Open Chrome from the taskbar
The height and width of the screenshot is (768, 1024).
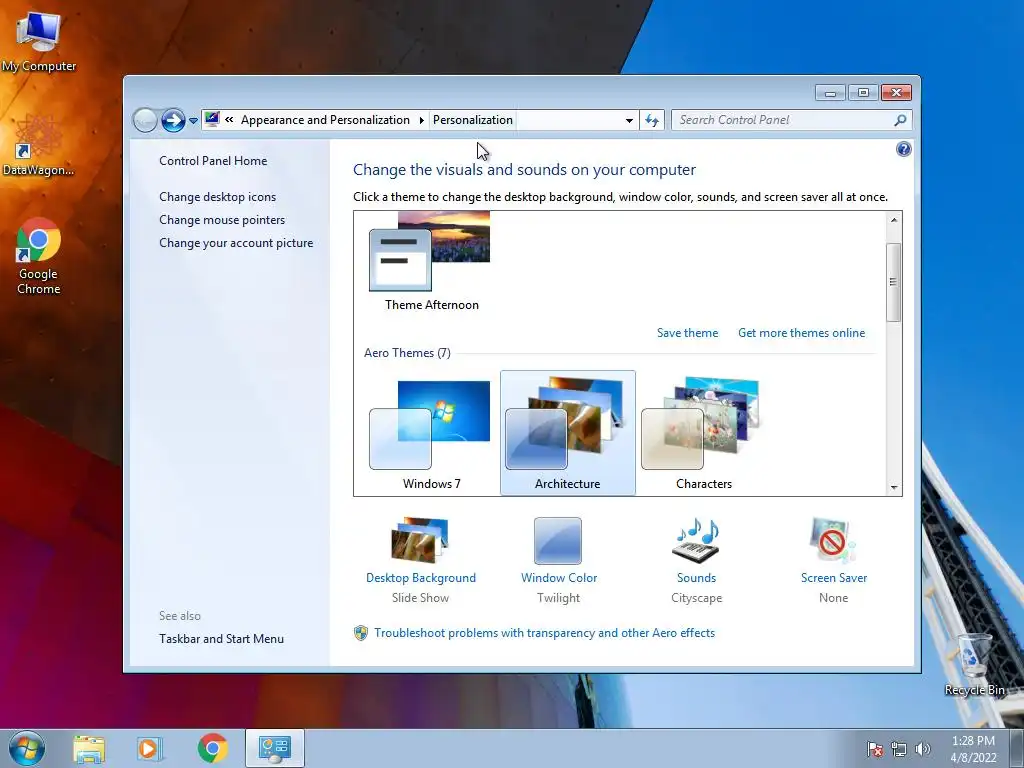pos(212,749)
